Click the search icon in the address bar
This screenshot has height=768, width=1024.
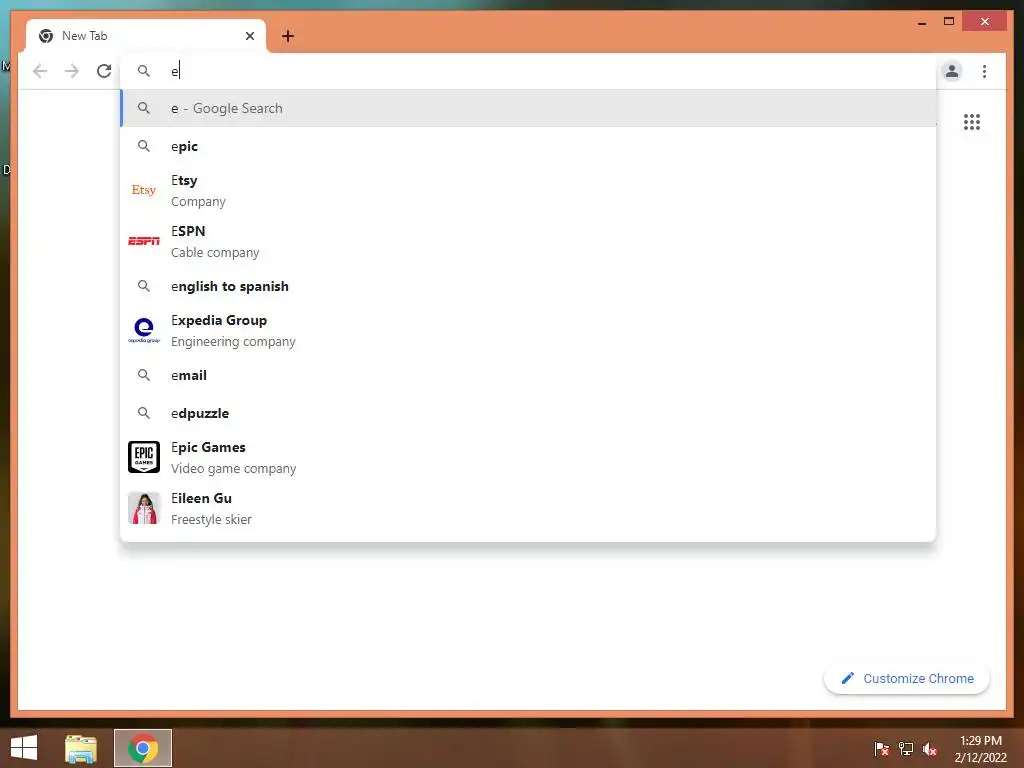pos(144,71)
